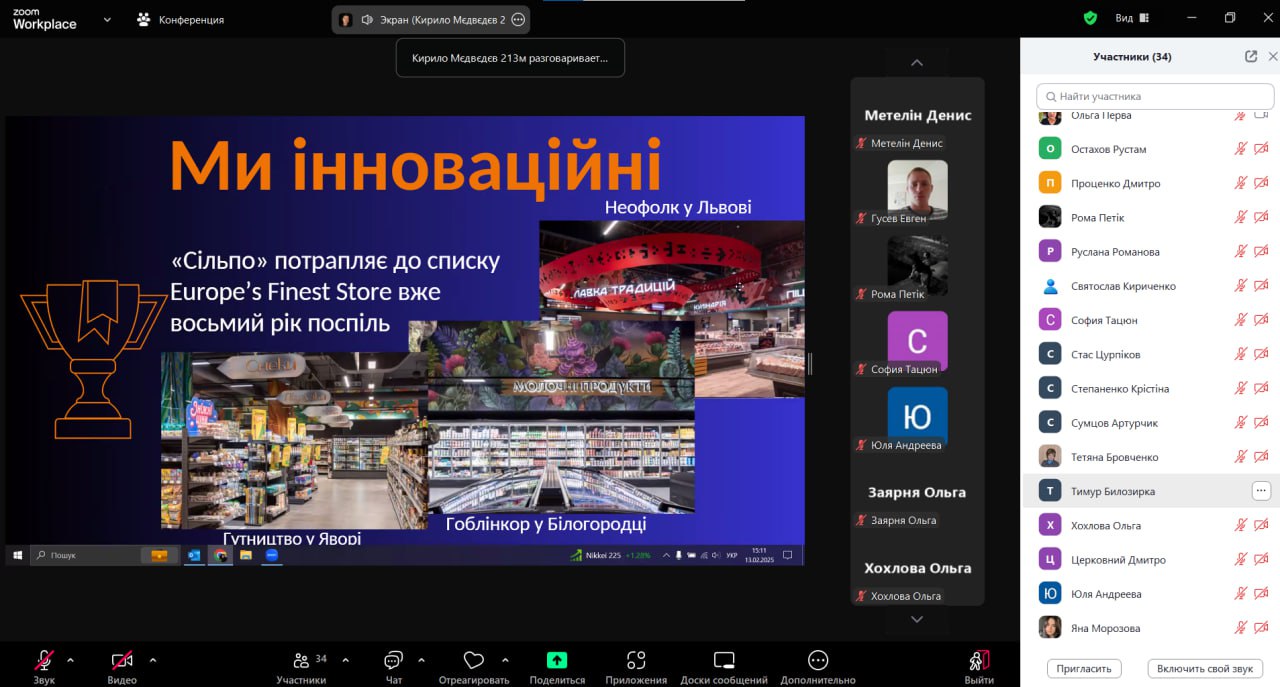
Task: Open the Дополнительно more options button
Action: pos(818,667)
